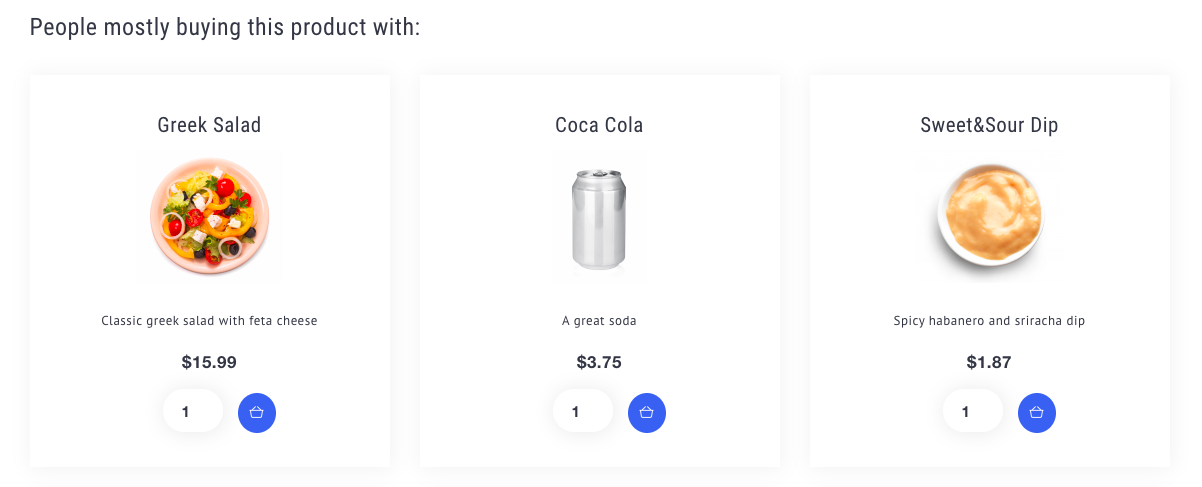The width and height of the screenshot is (1202, 487).
Task: Select the Sweet&Sour Dip product title
Action: click(989, 125)
